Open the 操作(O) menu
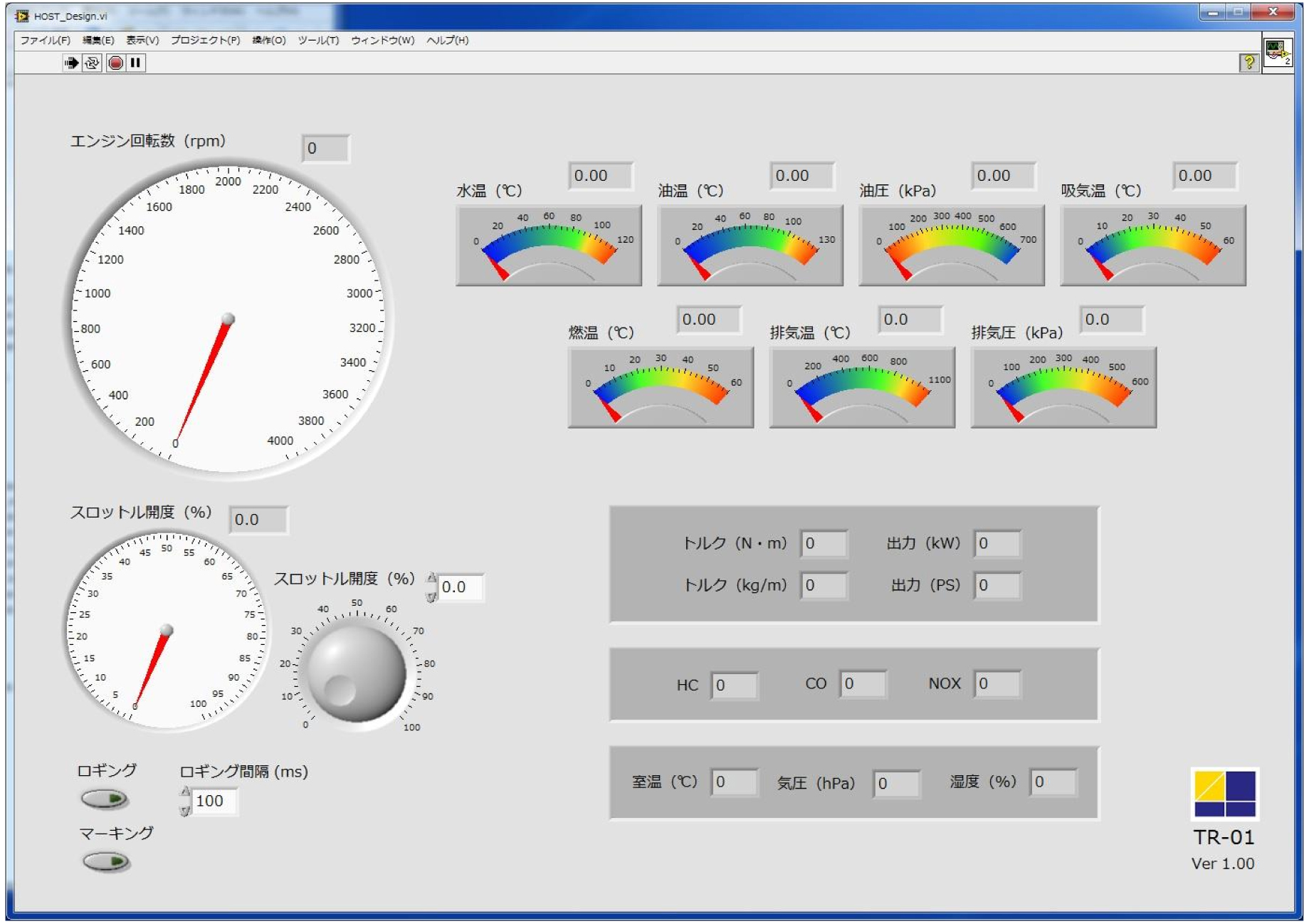This screenshot has width=1309, height=924. [268, 41]
